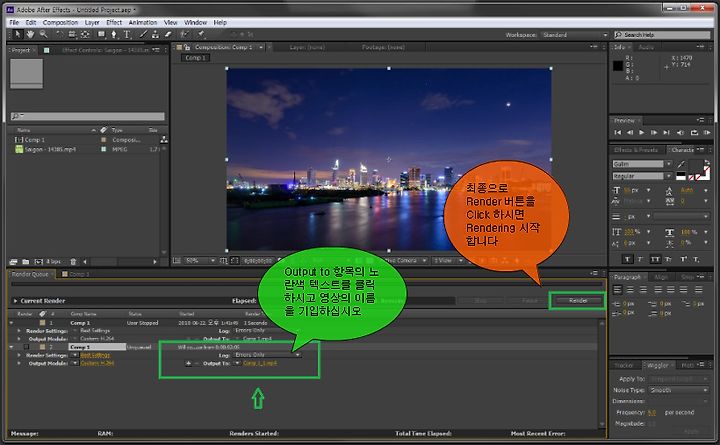The width and height of the screenshot is (720, 445).
Task: Toggle Faux Italic in Character panel
Action: pyautogui.click(x=640, y=259)
